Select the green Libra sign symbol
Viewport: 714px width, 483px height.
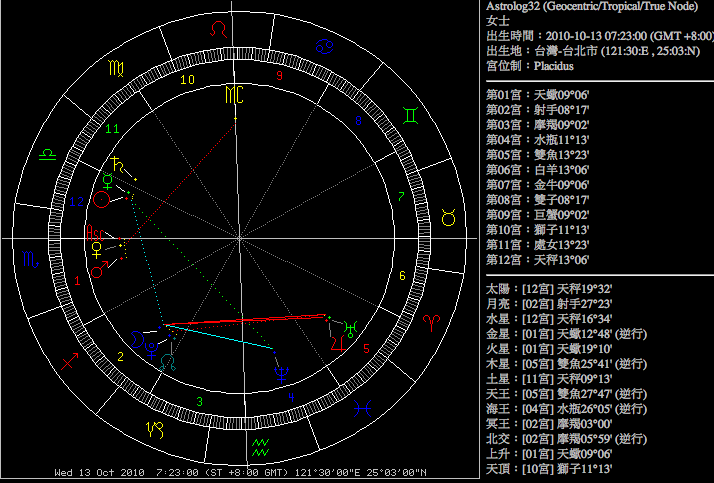47,154
